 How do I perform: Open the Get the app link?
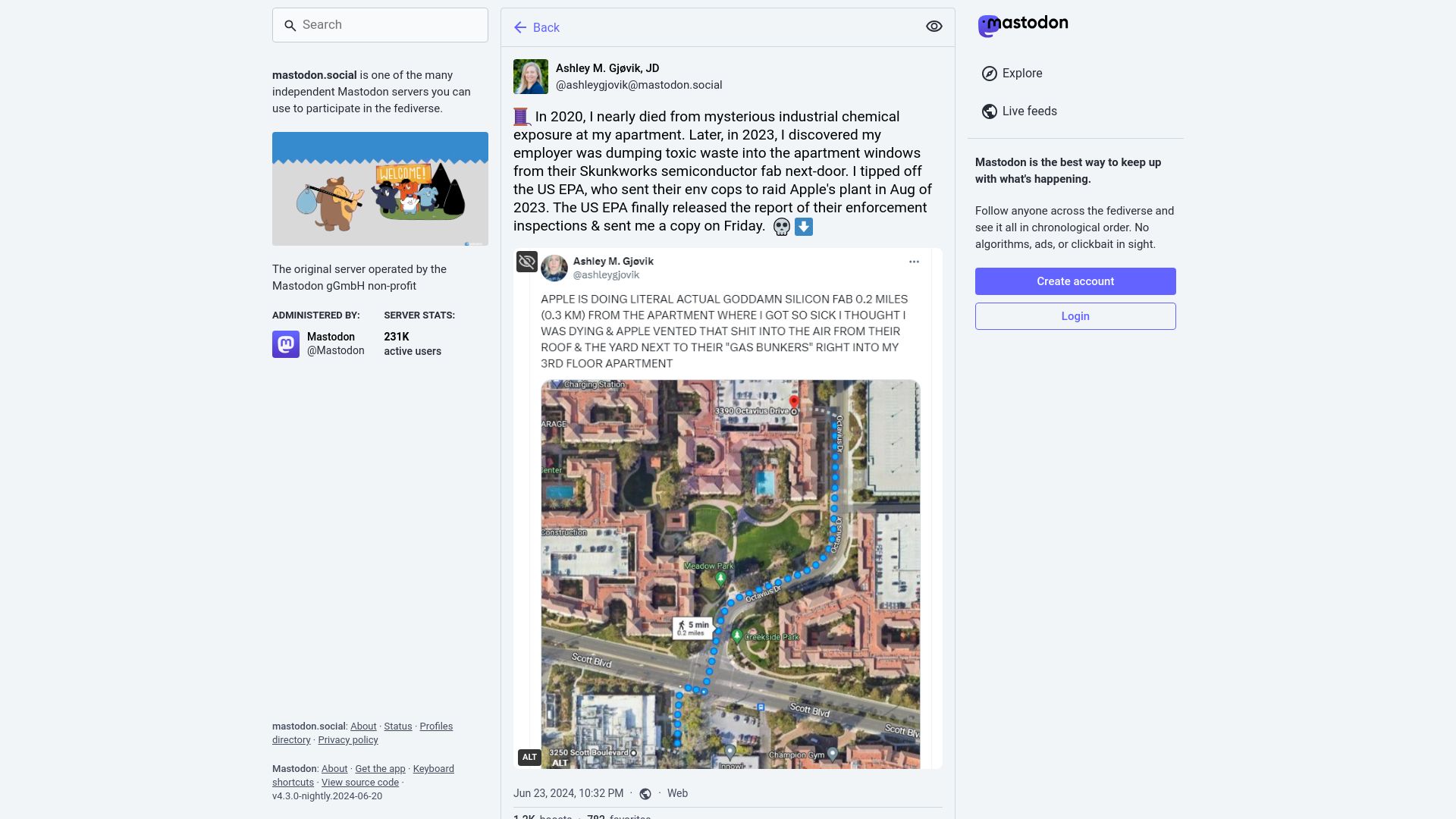(380, 769)
